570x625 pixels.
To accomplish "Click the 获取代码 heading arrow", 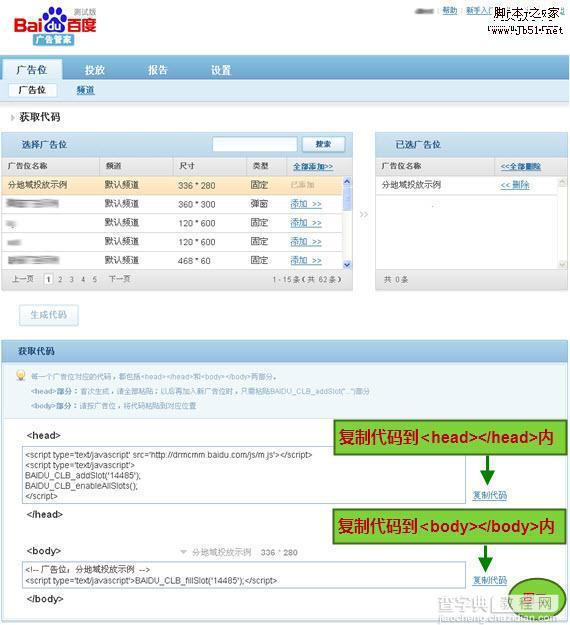I will [x=12, y=117].
